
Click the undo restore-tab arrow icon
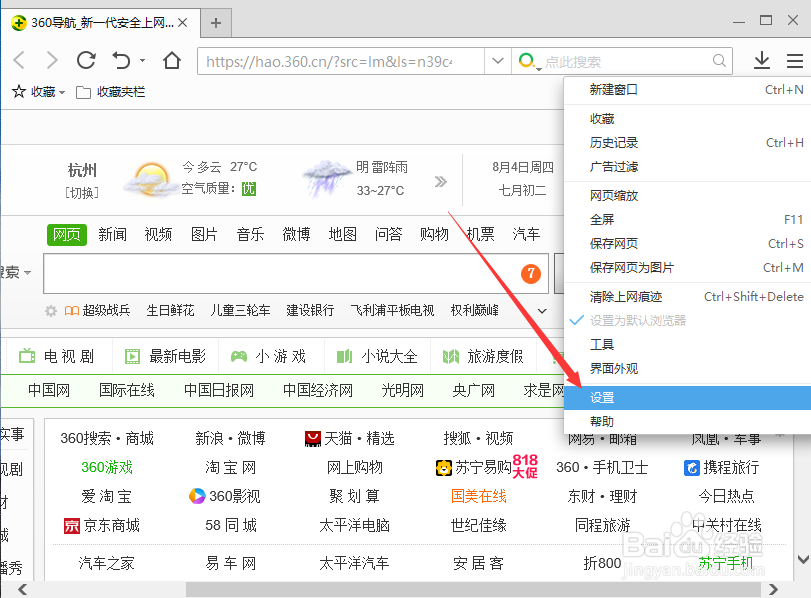pos(122,61)
